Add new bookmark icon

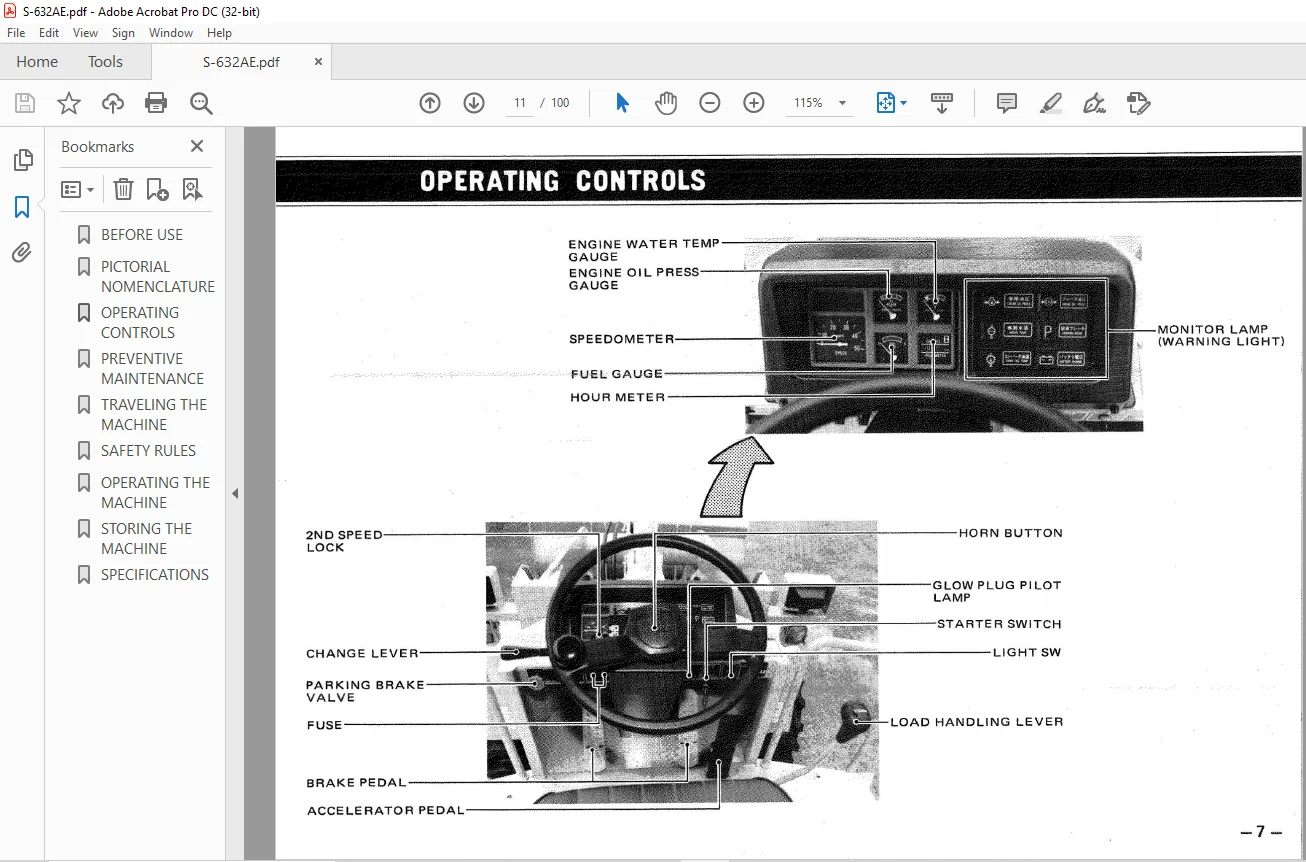157,189
